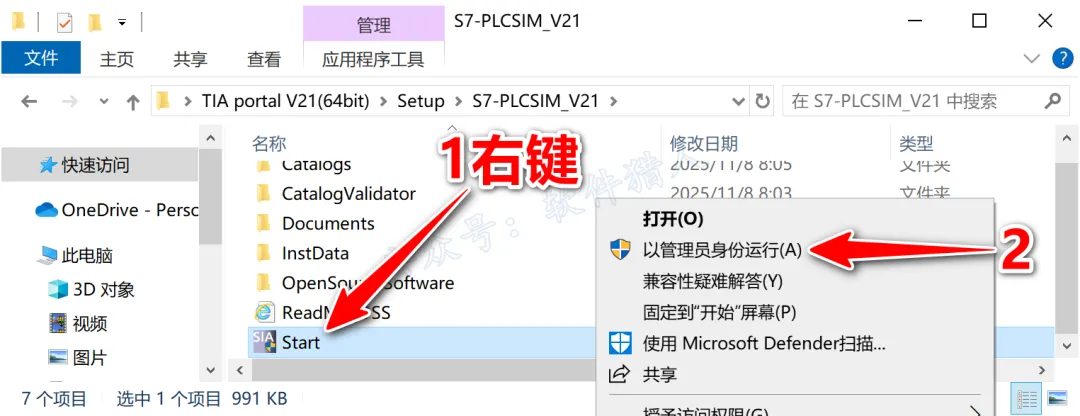This screenshot has width=1080, height=416.
Task: Click the up-one-level arrow icon
Action: (133, 102)
